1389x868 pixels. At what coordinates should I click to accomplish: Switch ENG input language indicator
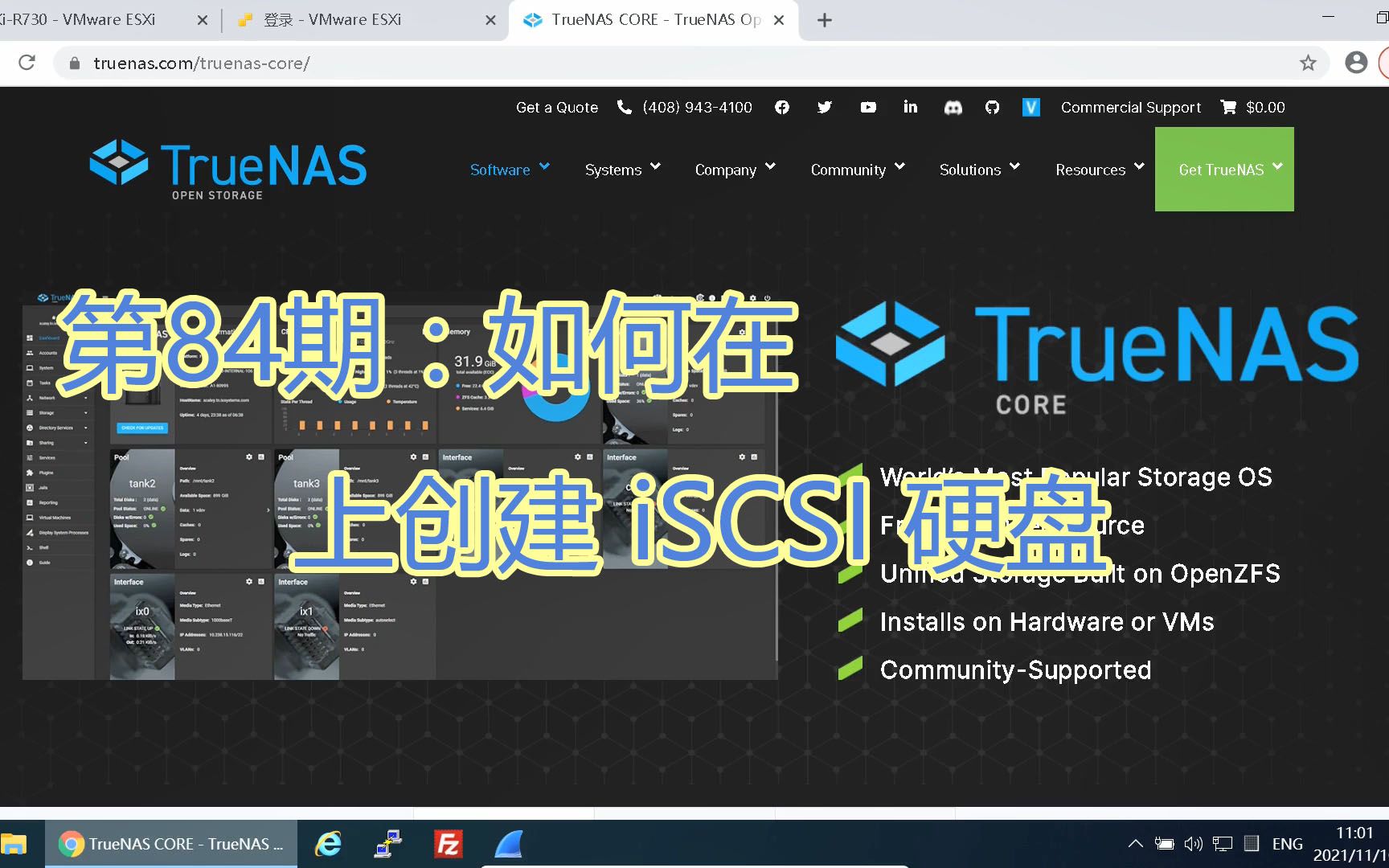[1287, 844]
